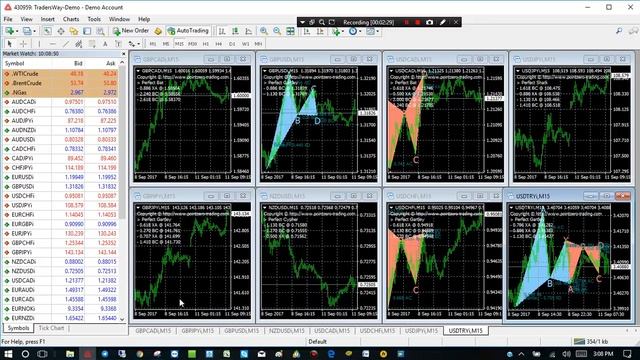Switch chart to Bar Chart type
The image size is (640, 360).
pyautogui.click(x=222, y=31)
